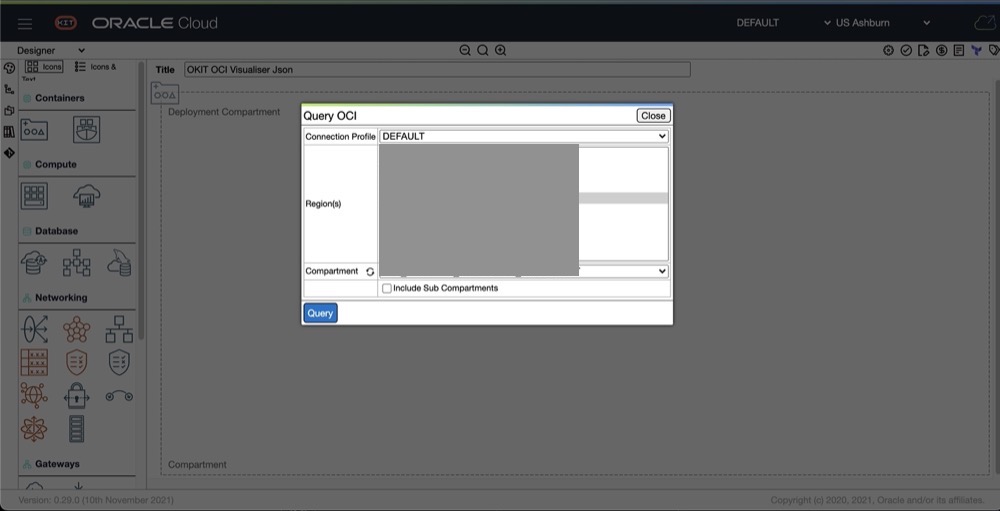
Task: Pick the padlock networking icon
Action: coord(77,396)
